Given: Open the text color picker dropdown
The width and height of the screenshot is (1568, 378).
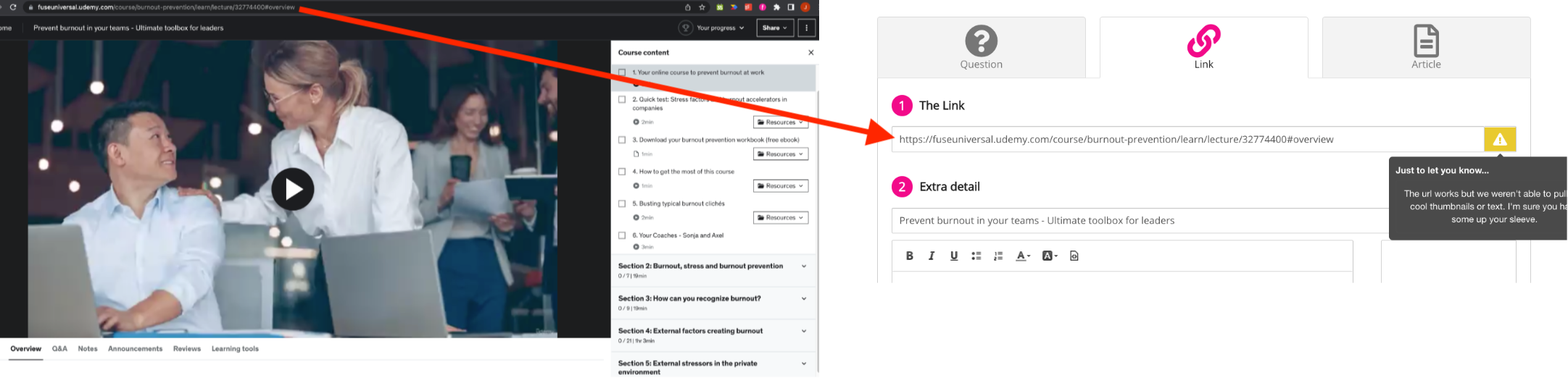Looking at the screenshot, I should pyautogui.click(x=1023, y=256).
